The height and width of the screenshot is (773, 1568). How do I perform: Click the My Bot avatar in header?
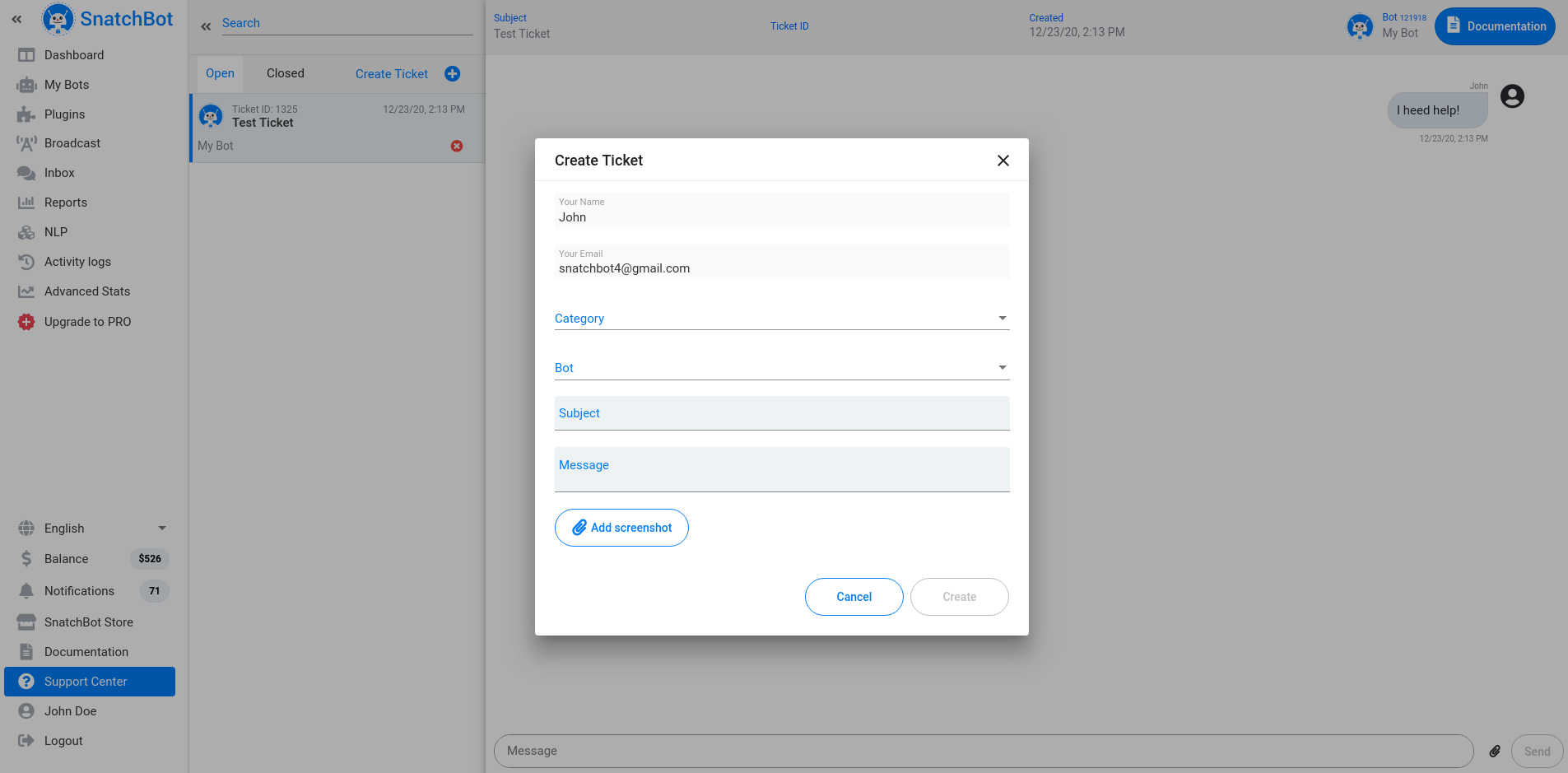1360,26
